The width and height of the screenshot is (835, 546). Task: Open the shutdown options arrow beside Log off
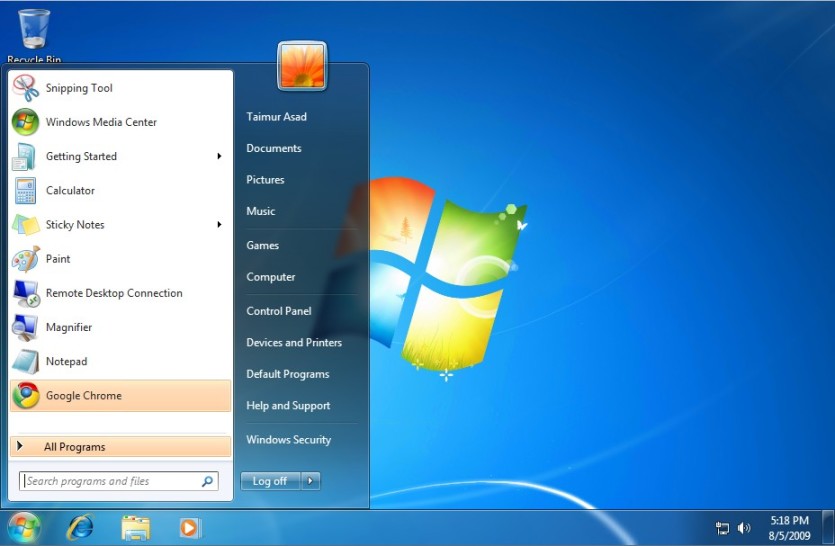click(310, 481)
